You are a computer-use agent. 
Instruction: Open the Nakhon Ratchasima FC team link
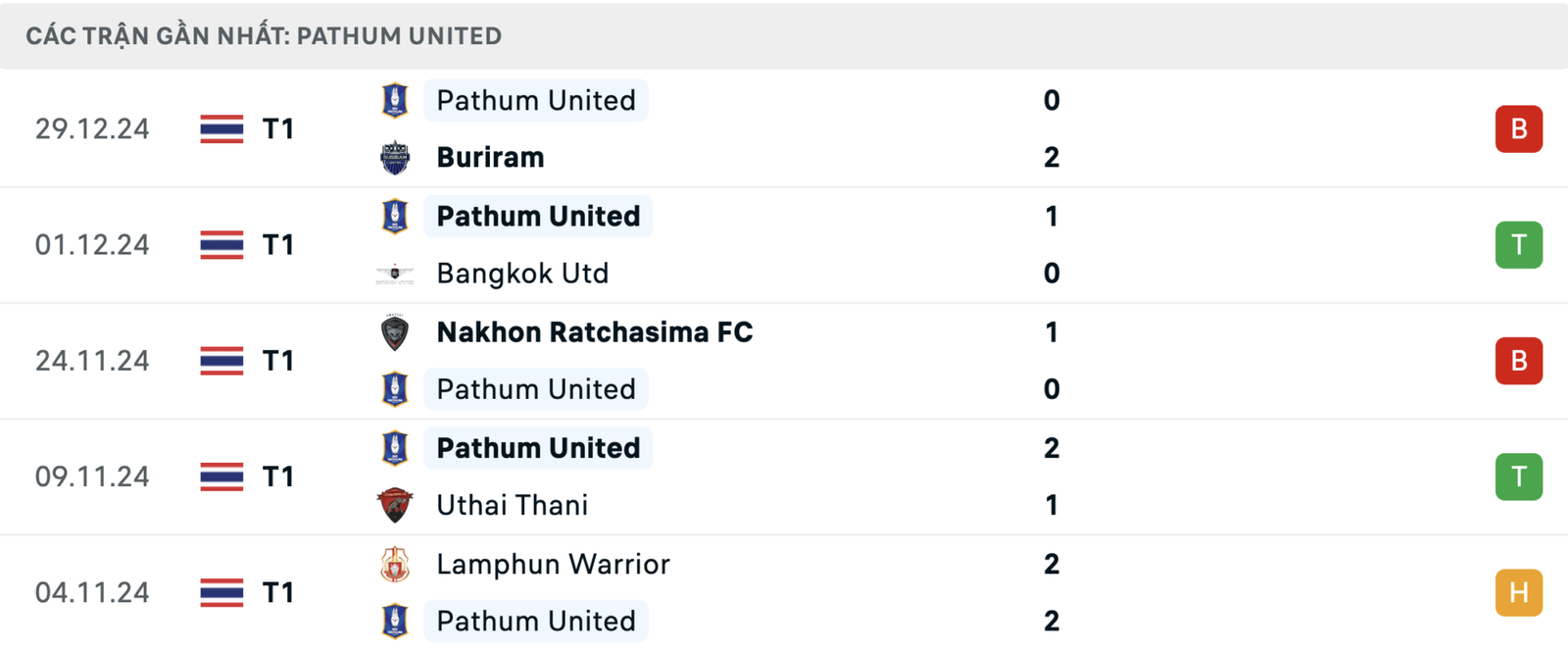(595, 332)
